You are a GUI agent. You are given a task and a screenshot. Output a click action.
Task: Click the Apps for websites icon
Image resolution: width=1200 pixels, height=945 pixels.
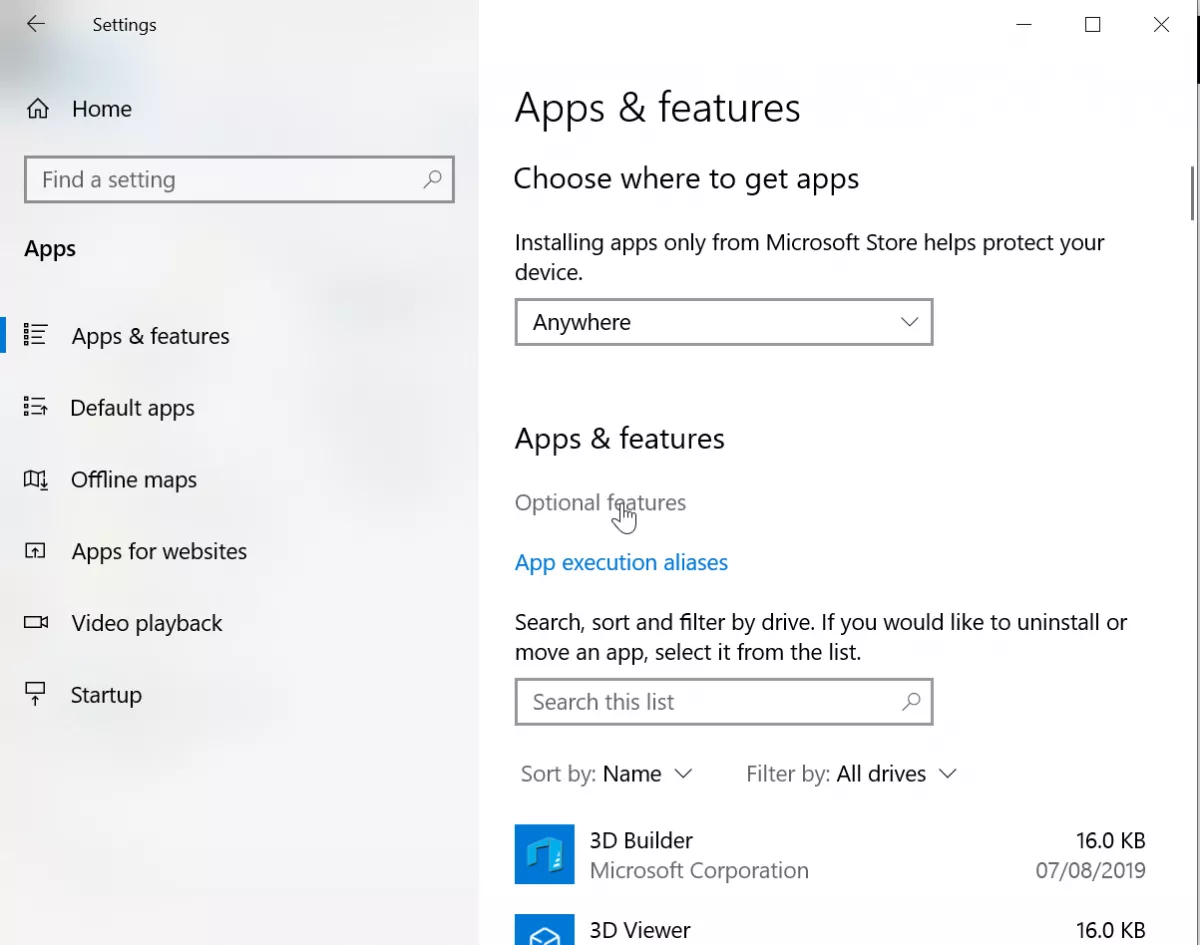35,551
